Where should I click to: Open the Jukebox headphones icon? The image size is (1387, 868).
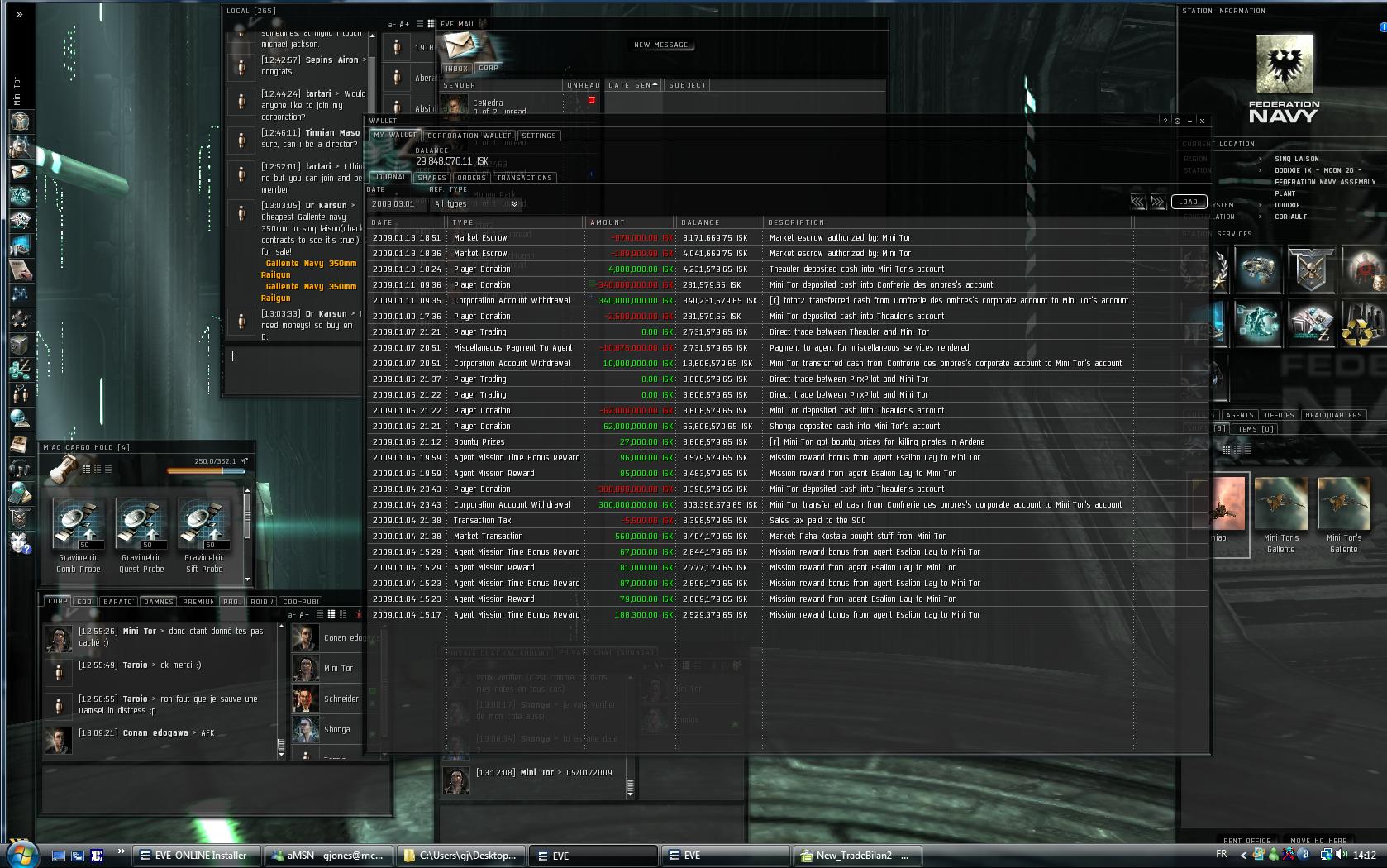[20, 469]
